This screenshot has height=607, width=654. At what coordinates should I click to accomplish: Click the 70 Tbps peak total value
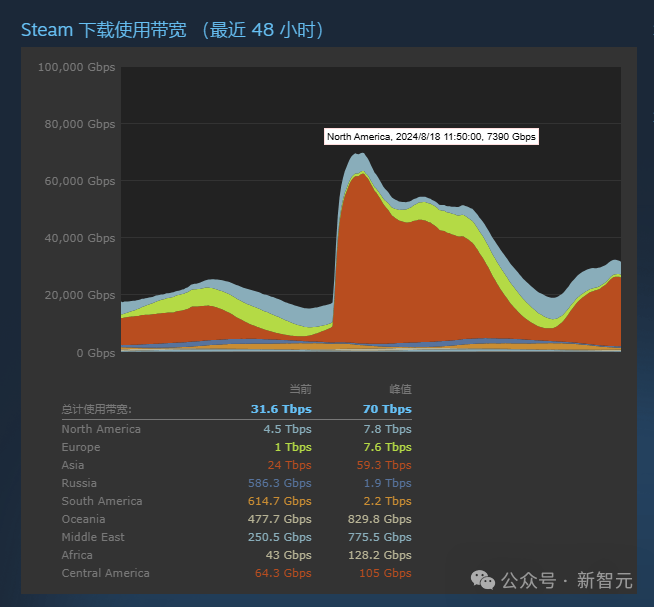[x=387, y=409]
